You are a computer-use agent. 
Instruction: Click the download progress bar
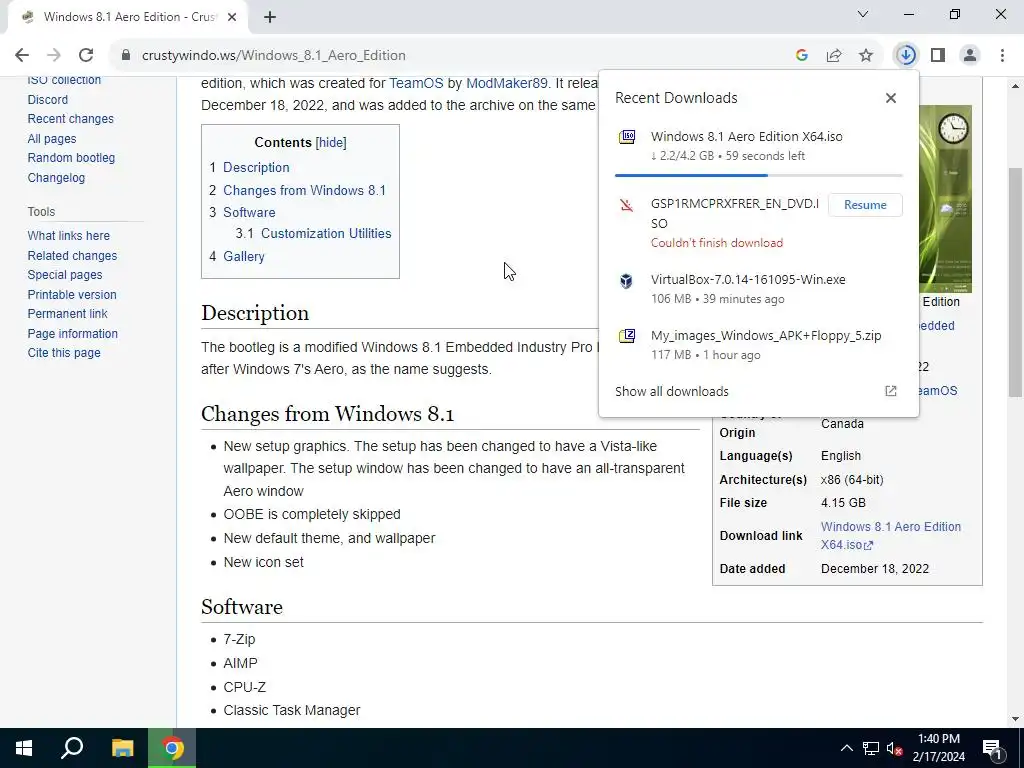pyautogui.click(x=758, y=175)
